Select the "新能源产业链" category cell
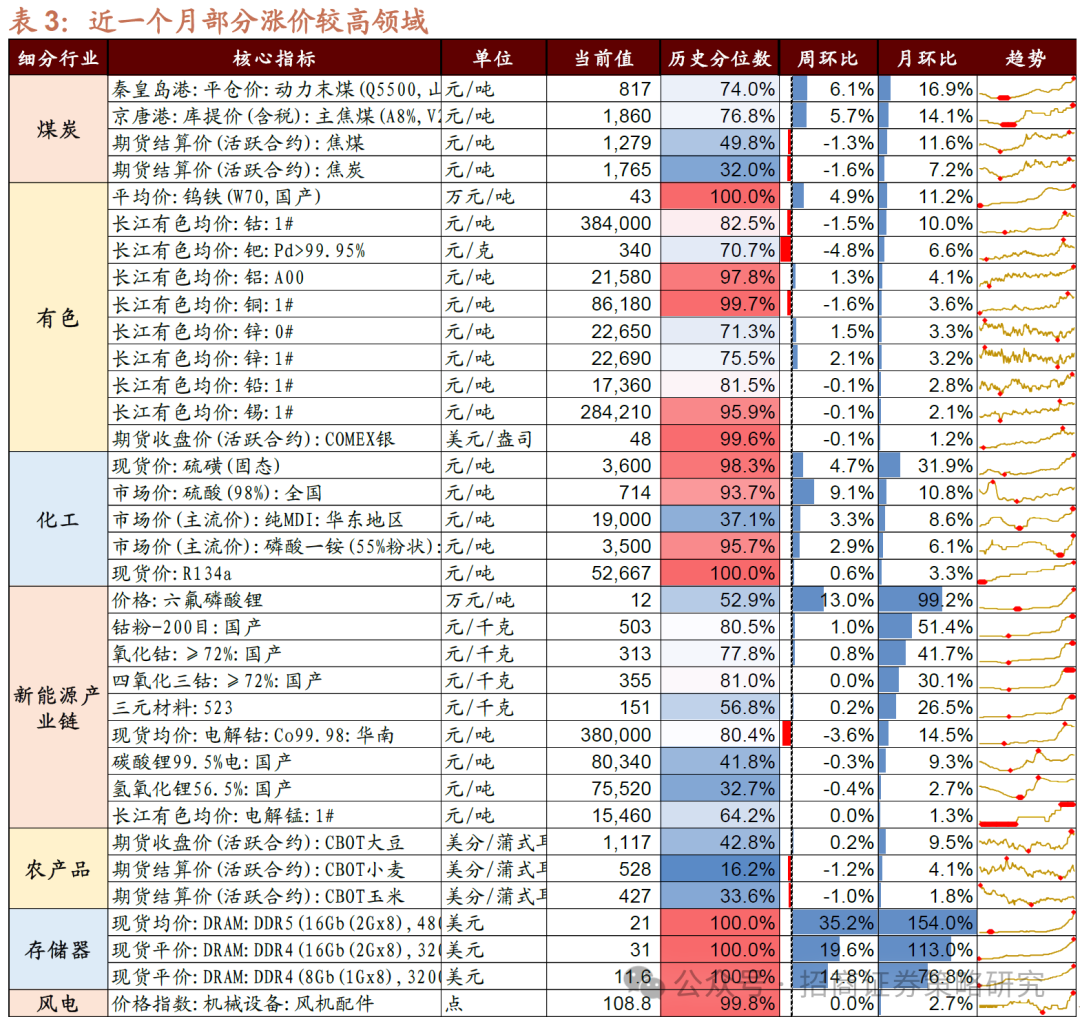 [x=58, y=708]
